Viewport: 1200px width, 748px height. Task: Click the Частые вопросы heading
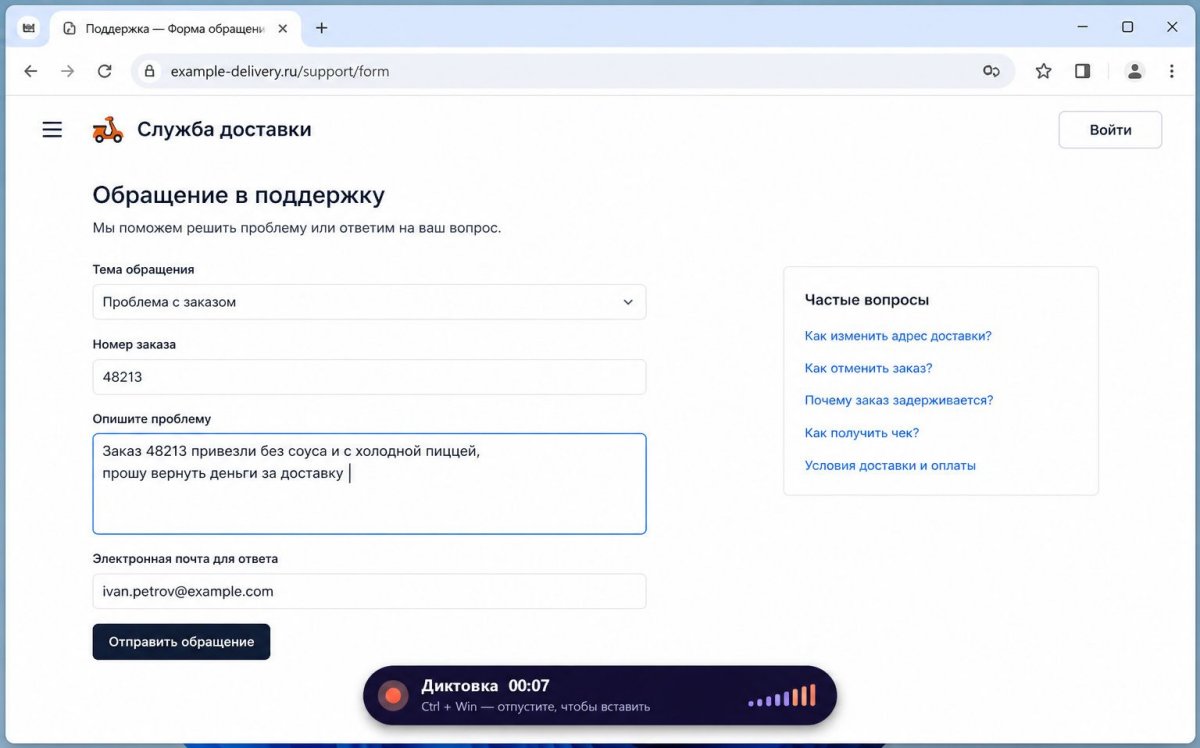point(867,300)
